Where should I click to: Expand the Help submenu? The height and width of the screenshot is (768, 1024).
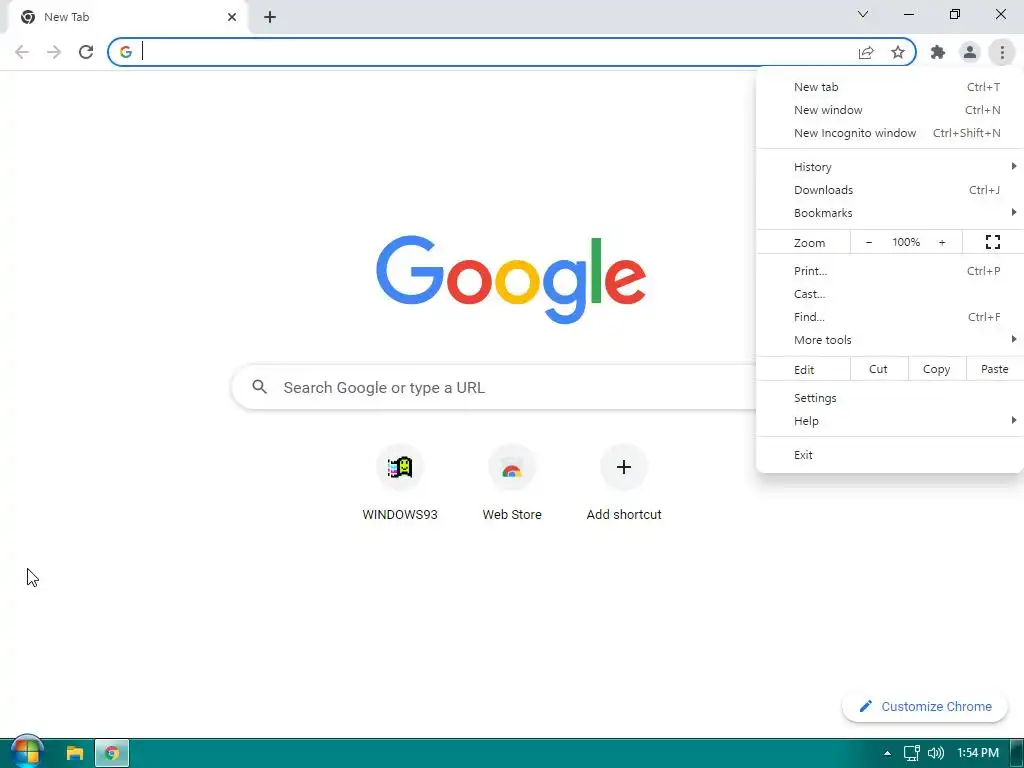pyautogui.click(x=889, y=421)
